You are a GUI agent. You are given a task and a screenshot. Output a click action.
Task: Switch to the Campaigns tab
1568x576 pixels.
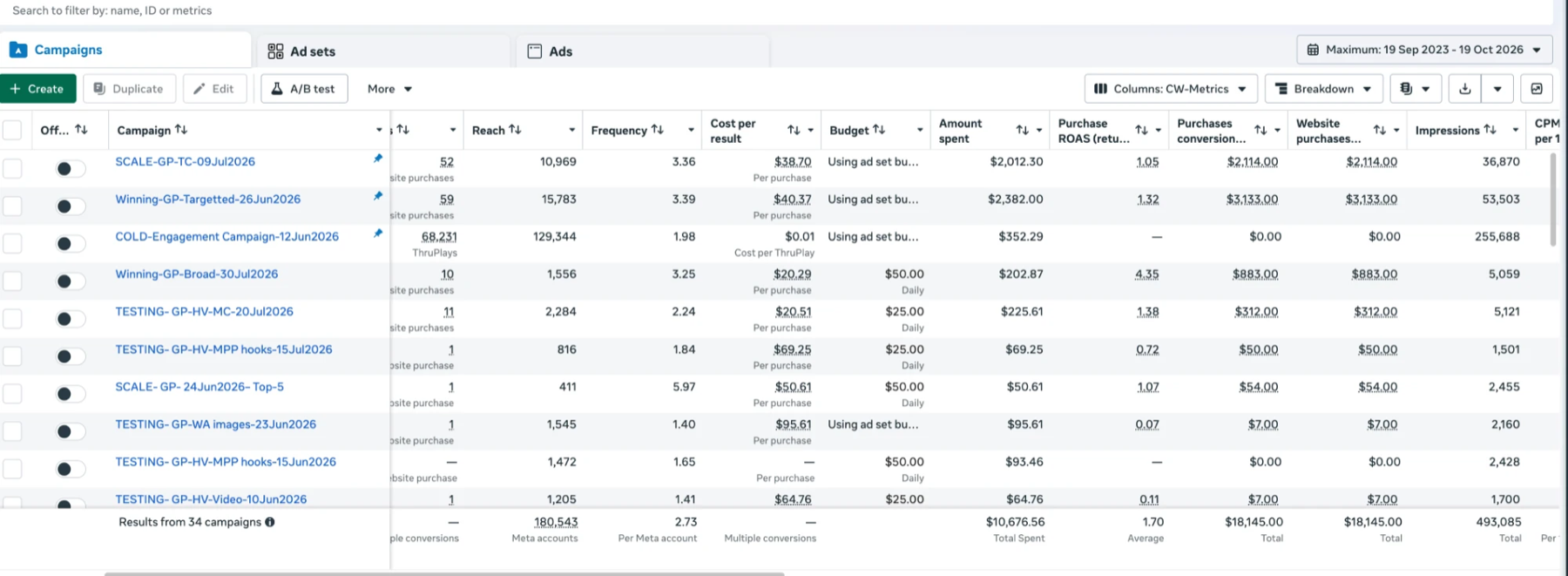[125, 50]
